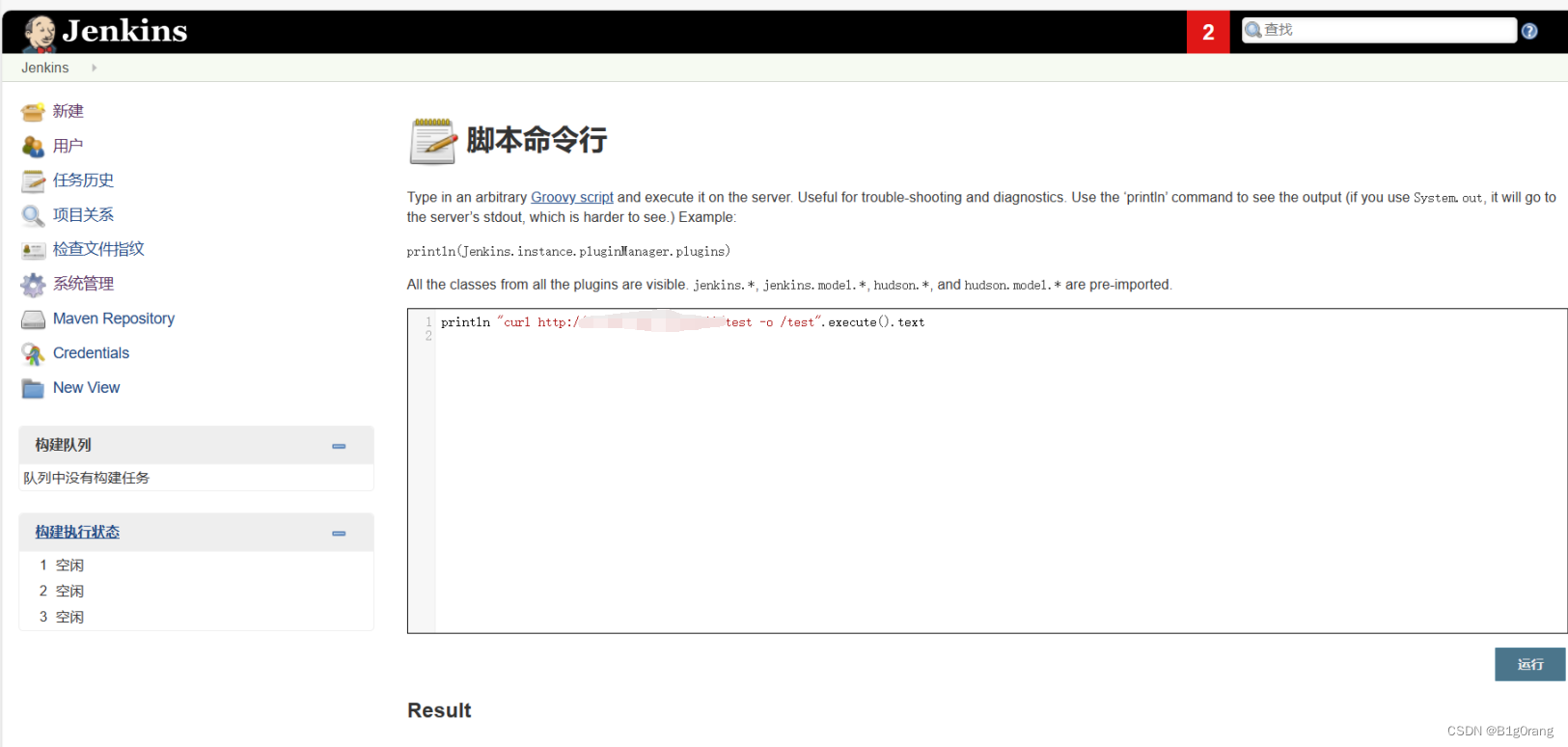This screenshot has width=1568, height=747.
Task: Click the New View folder icon
Action: click(x=33, y=389)
